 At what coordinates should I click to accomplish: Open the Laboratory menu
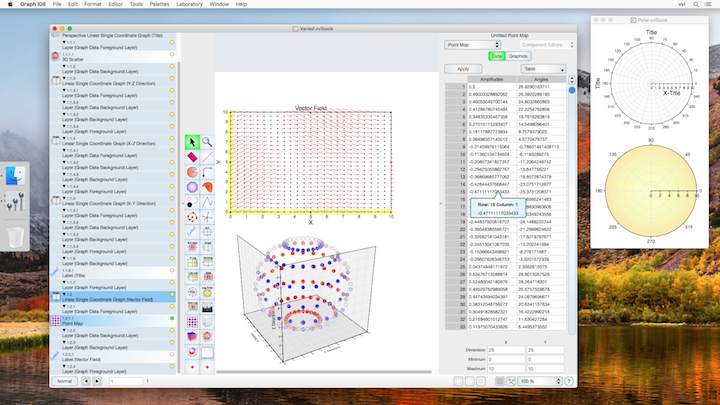(189, 4)
